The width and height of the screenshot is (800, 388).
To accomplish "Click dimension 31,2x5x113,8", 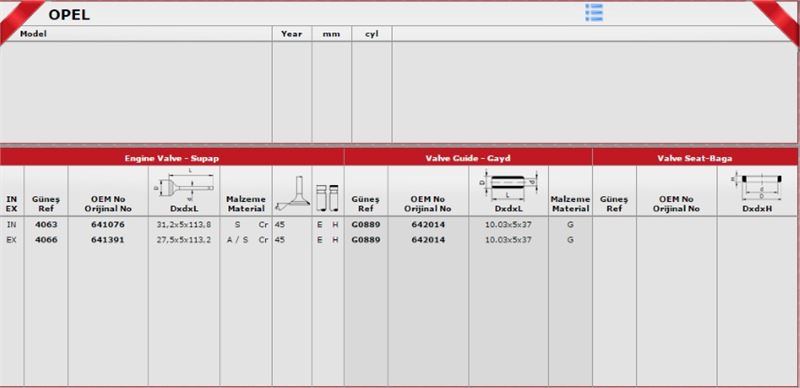I will [x=184, y=224].
